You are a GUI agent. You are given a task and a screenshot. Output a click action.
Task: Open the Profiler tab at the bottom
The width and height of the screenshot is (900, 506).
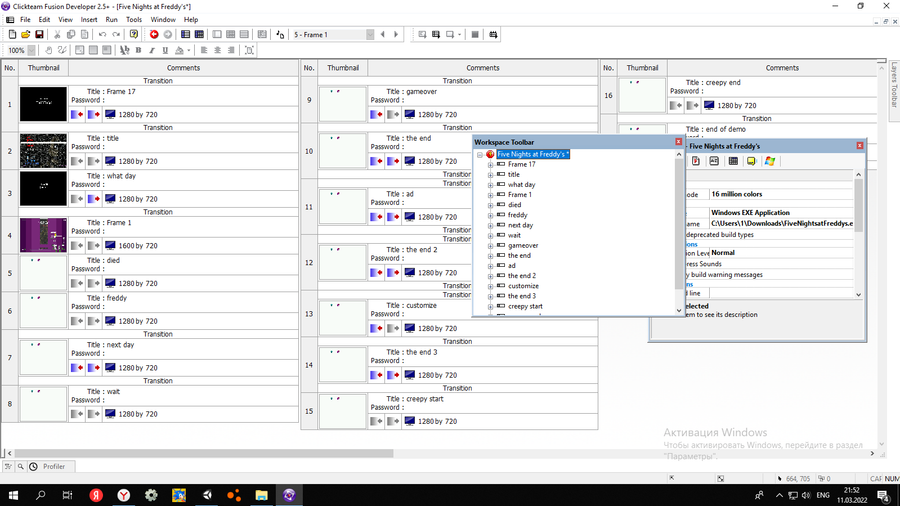pyautogui.click(x=48, y=466)
